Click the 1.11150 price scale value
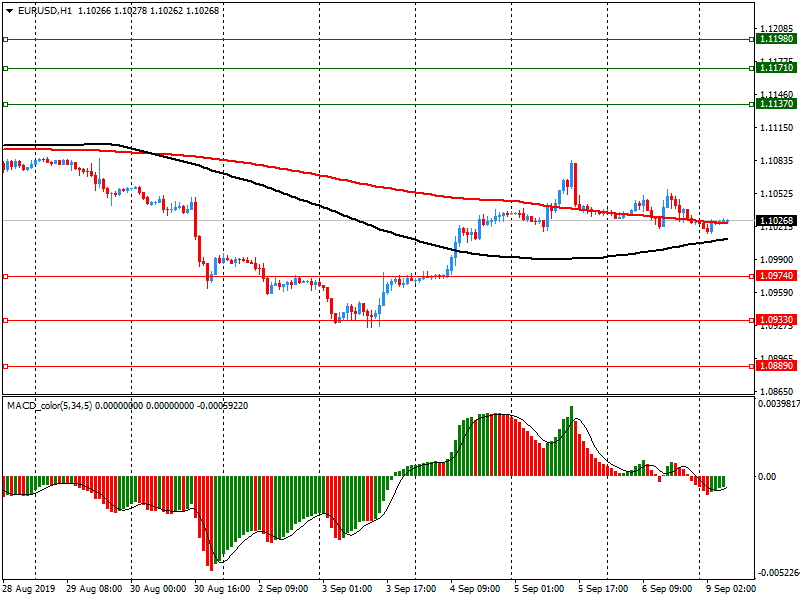Image resolution: width=800 pixels, height=600 pixels. 777,128
